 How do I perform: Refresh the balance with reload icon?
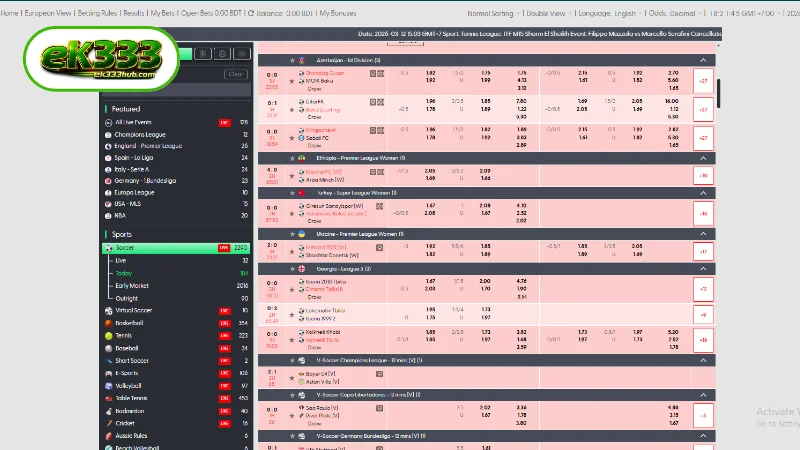(x=251, y=13)
